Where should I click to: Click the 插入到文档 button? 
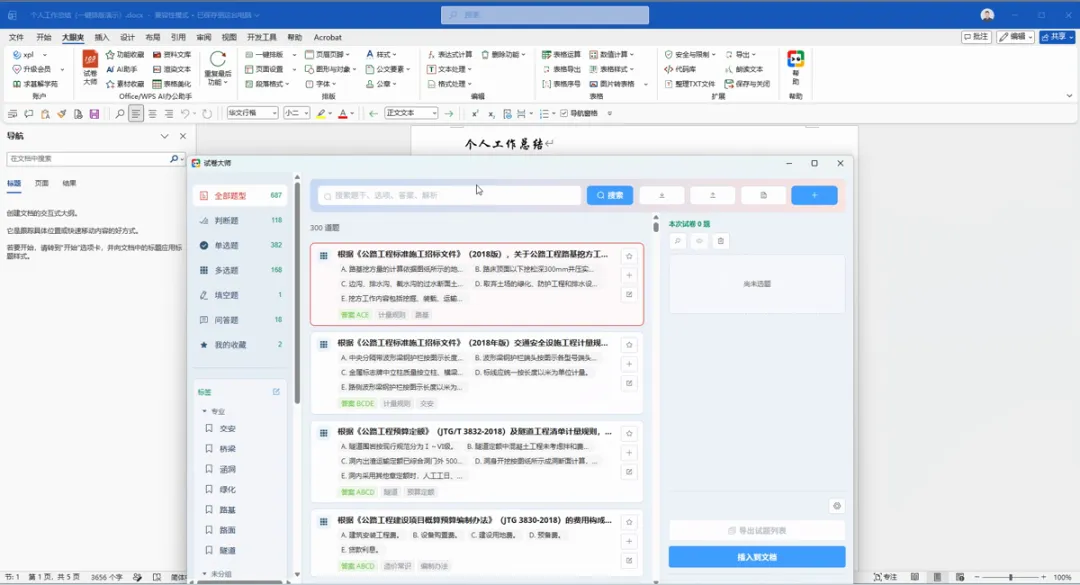[757, 557]
